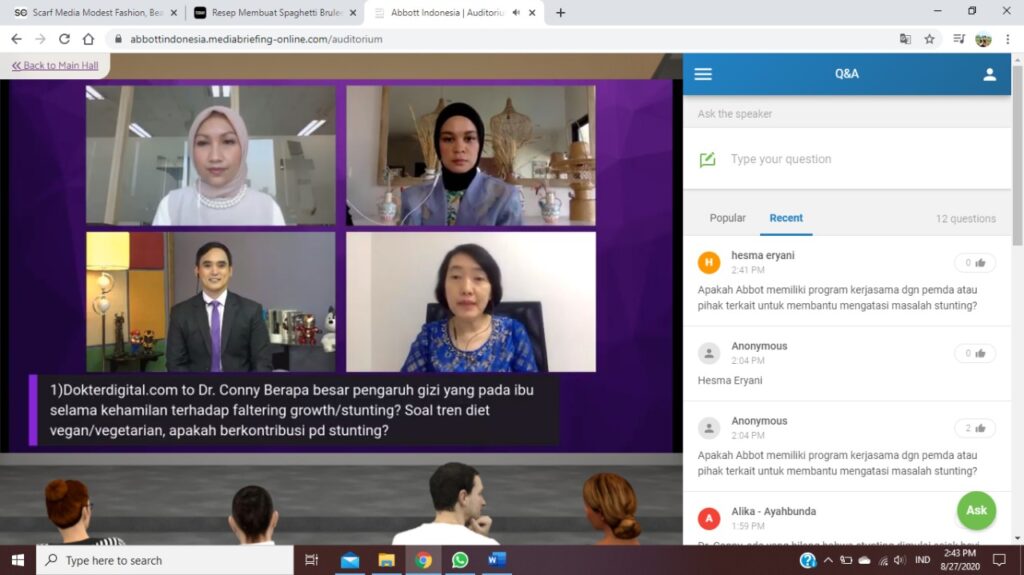Open the Windows Start menu
The image size is (1024, 575).
18,560
